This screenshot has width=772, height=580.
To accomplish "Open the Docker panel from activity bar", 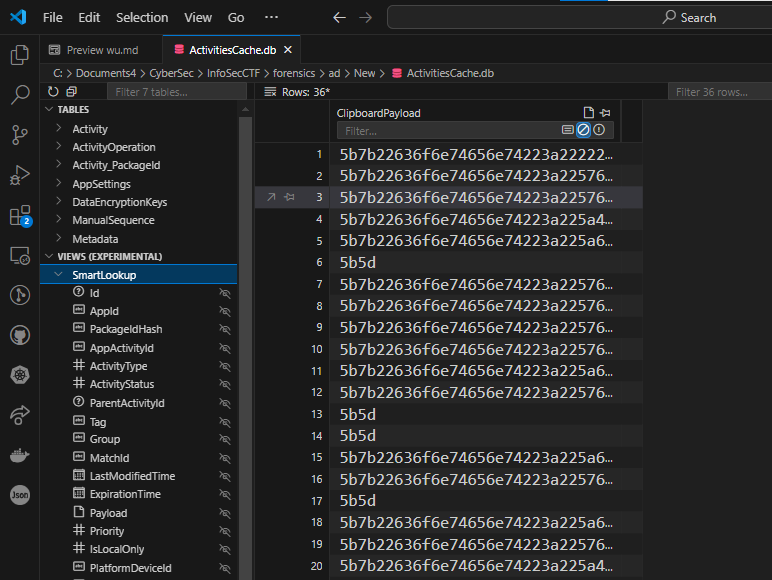I will click(x=19, y=455).
